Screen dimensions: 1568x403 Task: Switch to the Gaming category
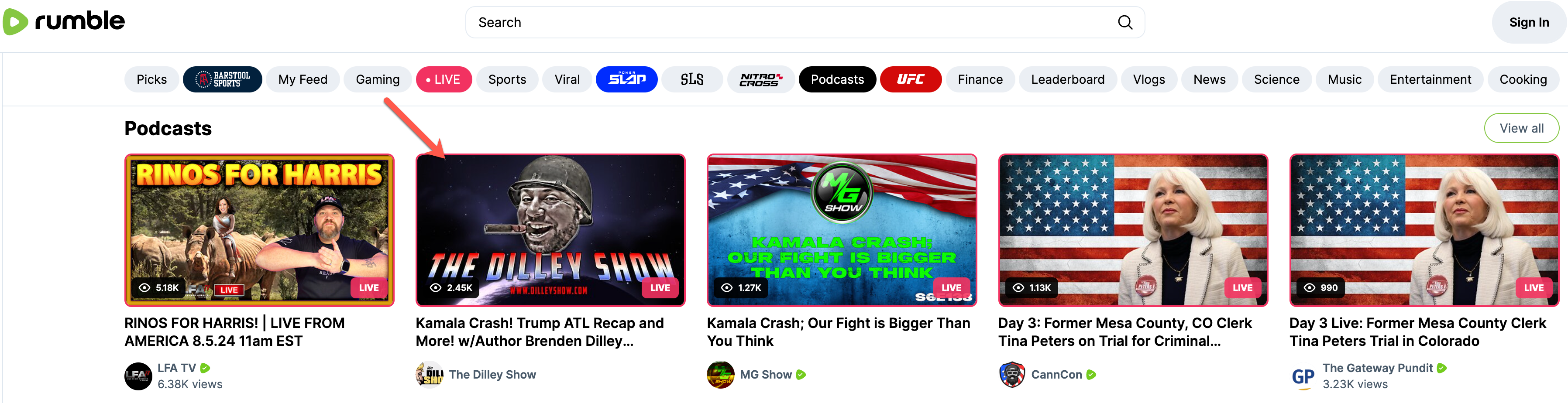(x=378, y=80)
